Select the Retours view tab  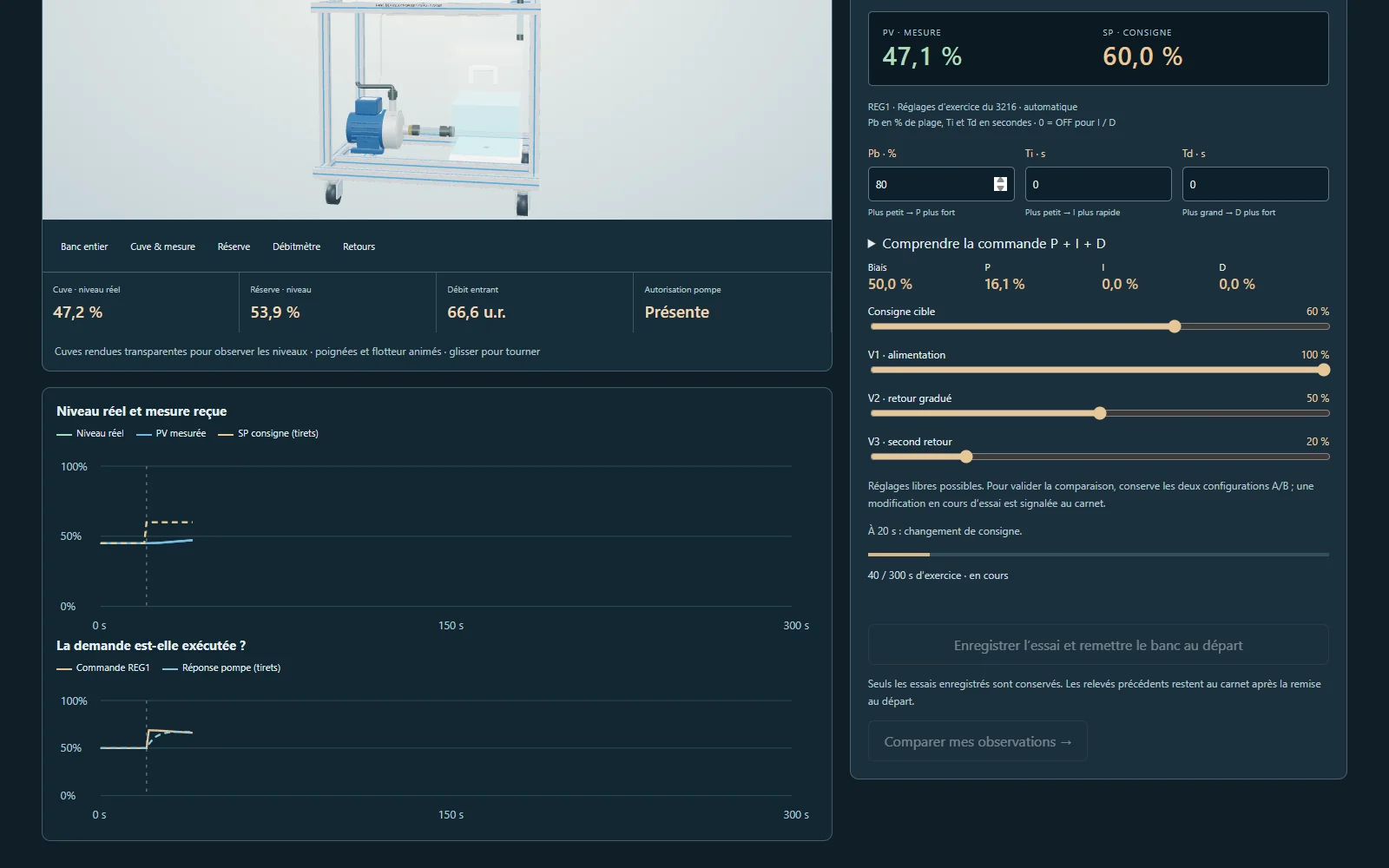point(359,247)
